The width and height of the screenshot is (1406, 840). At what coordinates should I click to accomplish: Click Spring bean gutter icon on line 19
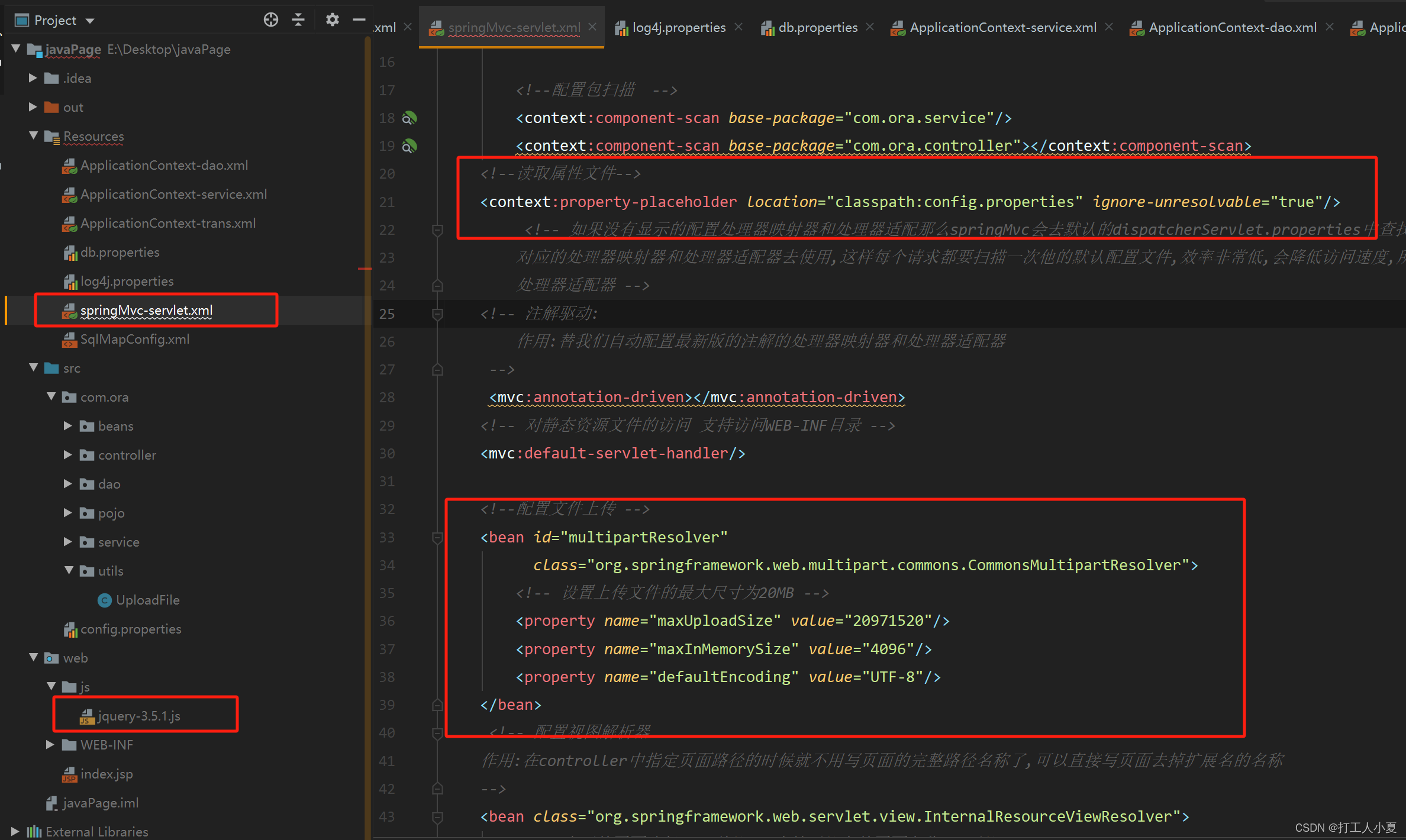(x=409, y=146)
